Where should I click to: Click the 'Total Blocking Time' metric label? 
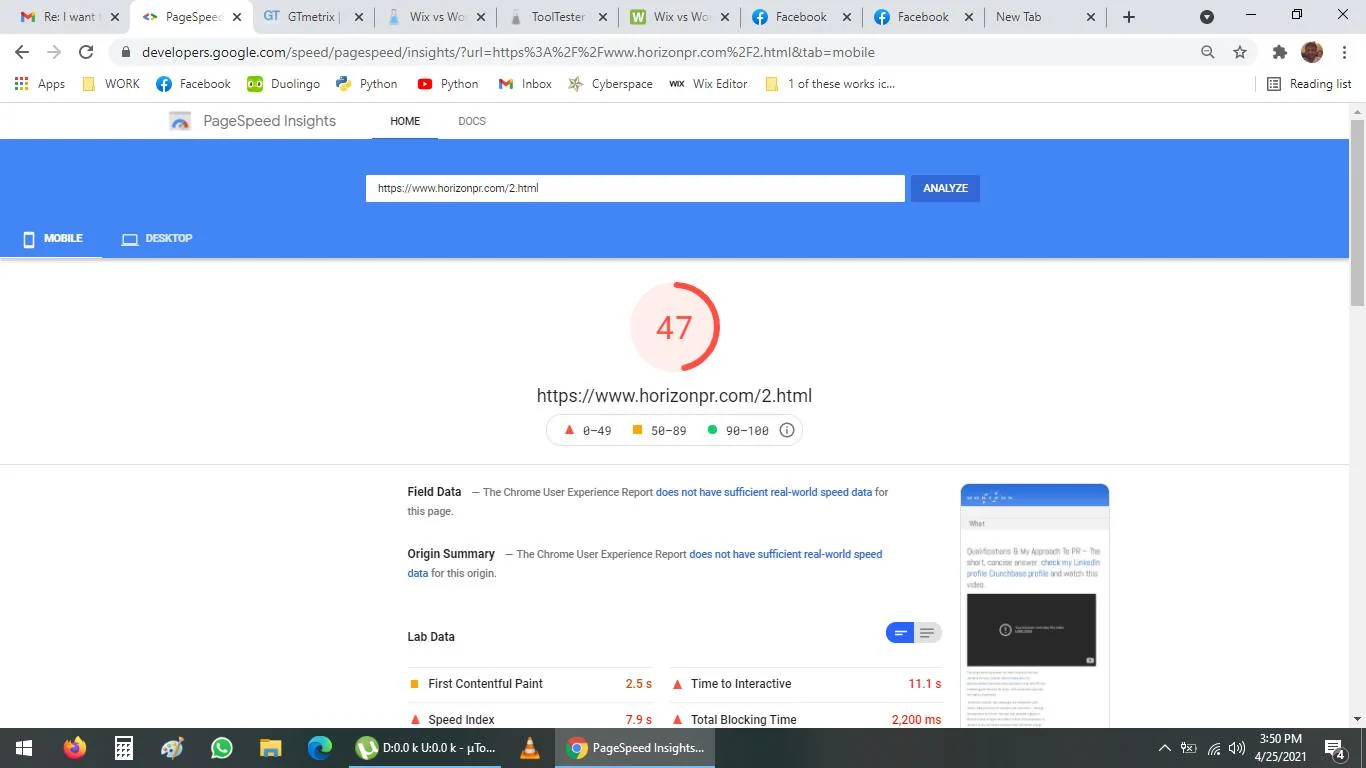[743, 720]
